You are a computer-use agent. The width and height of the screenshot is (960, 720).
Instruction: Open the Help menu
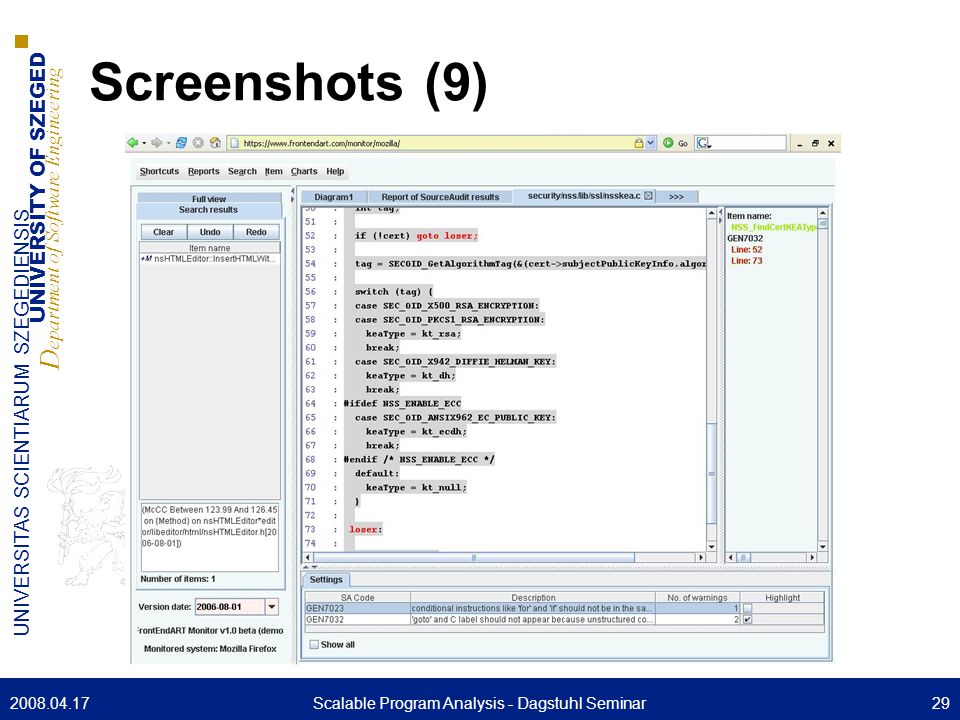tap(335, 171)
